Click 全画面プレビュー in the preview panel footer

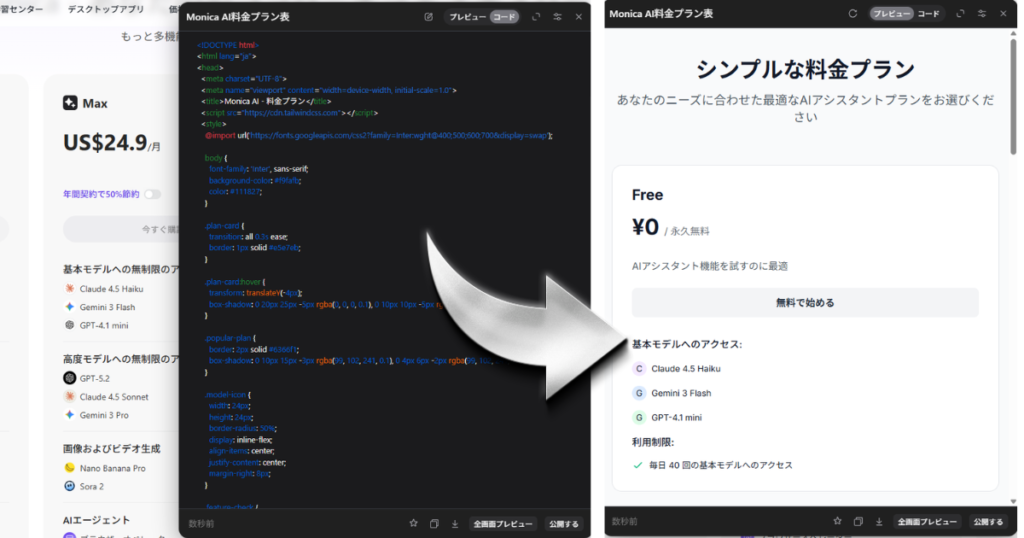point(925,521)
